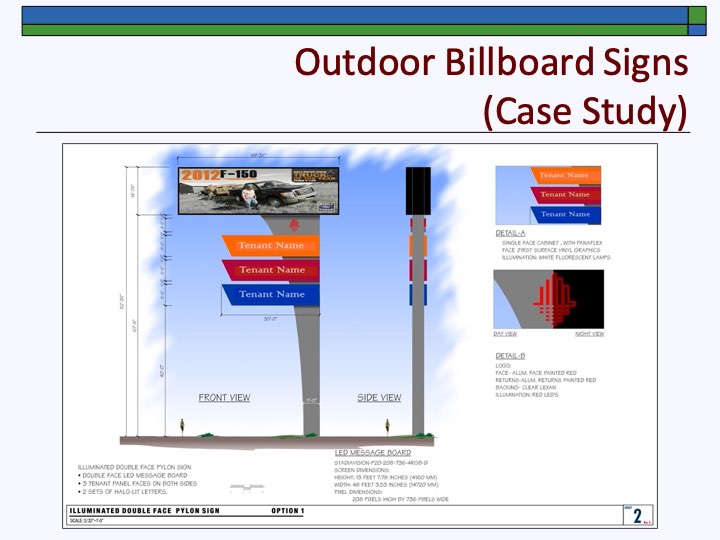Click the DETAIL-B heading
Image resolution: width=720 pixels, height=540 pixels.
[512, 356]
